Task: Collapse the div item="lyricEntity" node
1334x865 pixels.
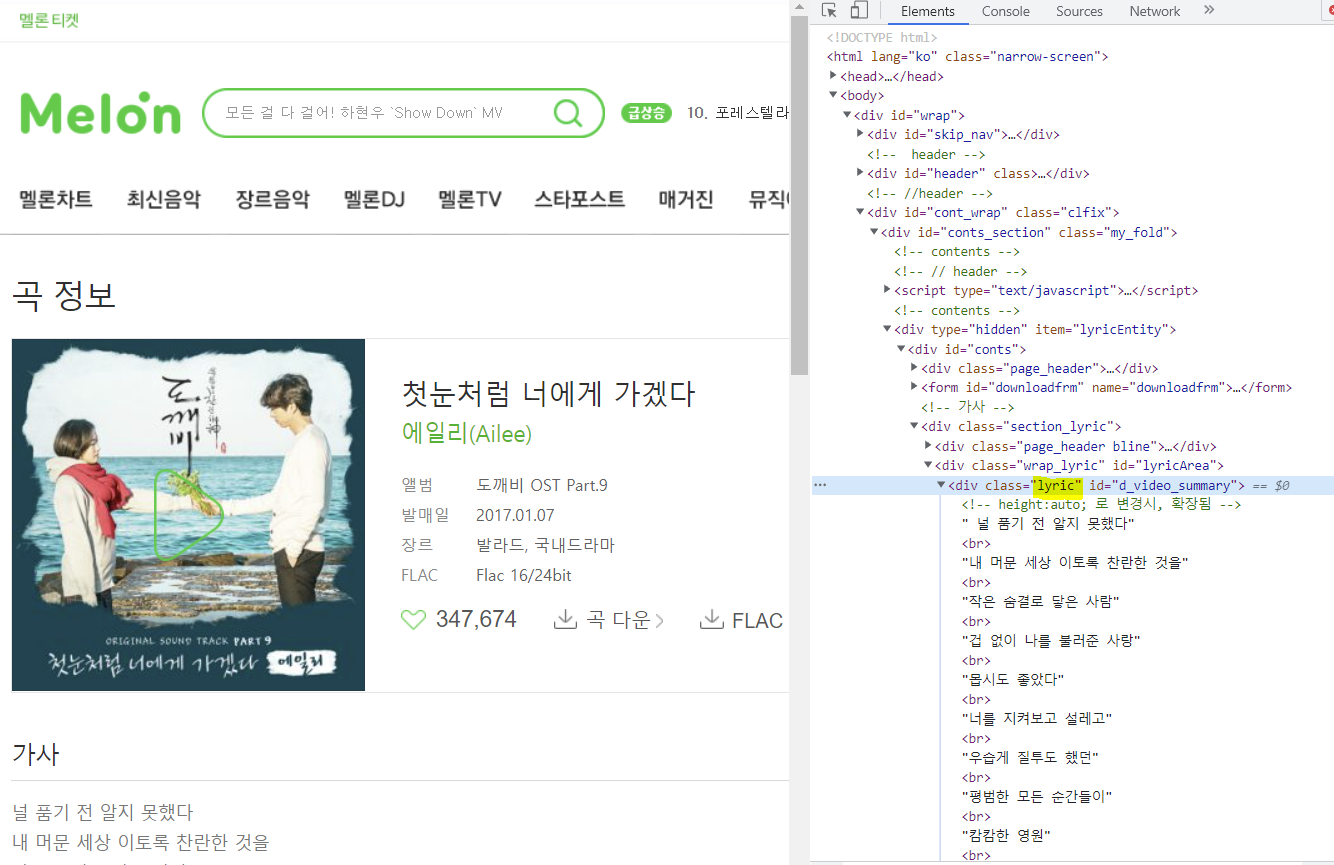Action: (x=887, y=329)
